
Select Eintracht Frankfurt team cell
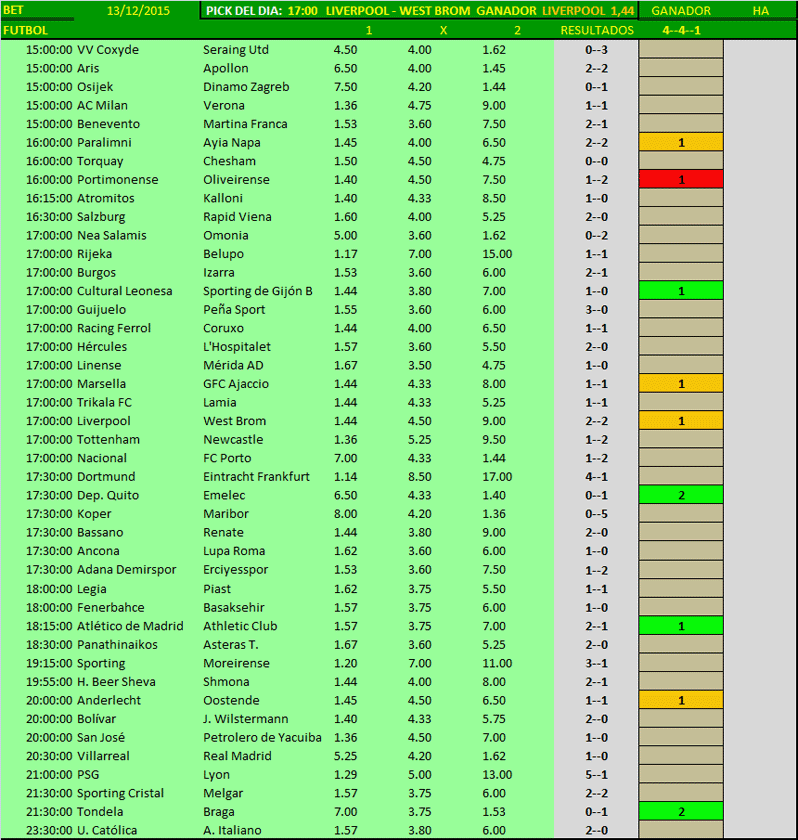click(x=256, y=477)
